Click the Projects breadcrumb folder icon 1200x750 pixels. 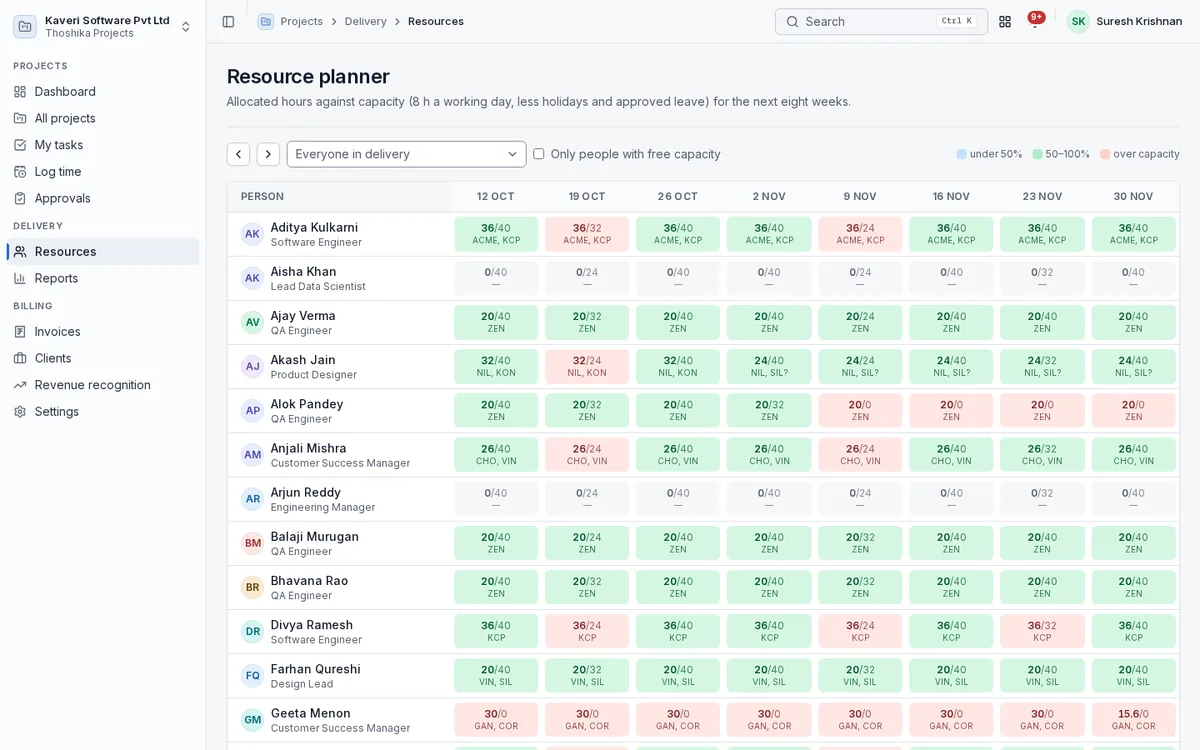266,21
